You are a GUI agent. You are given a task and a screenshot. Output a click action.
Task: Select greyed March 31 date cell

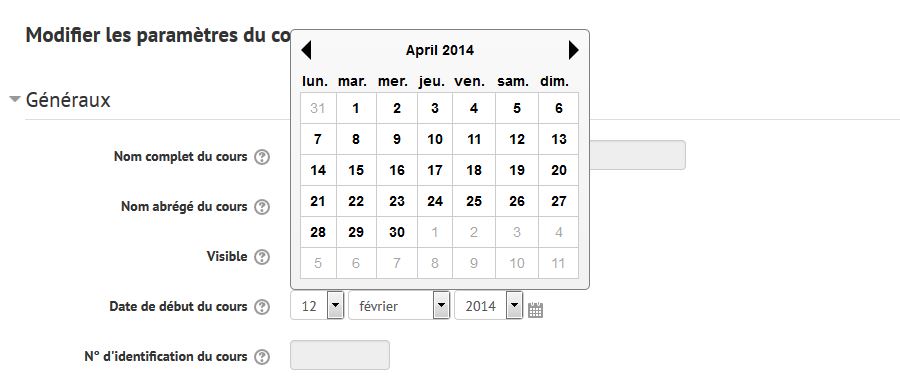click(x=317, y=108)
